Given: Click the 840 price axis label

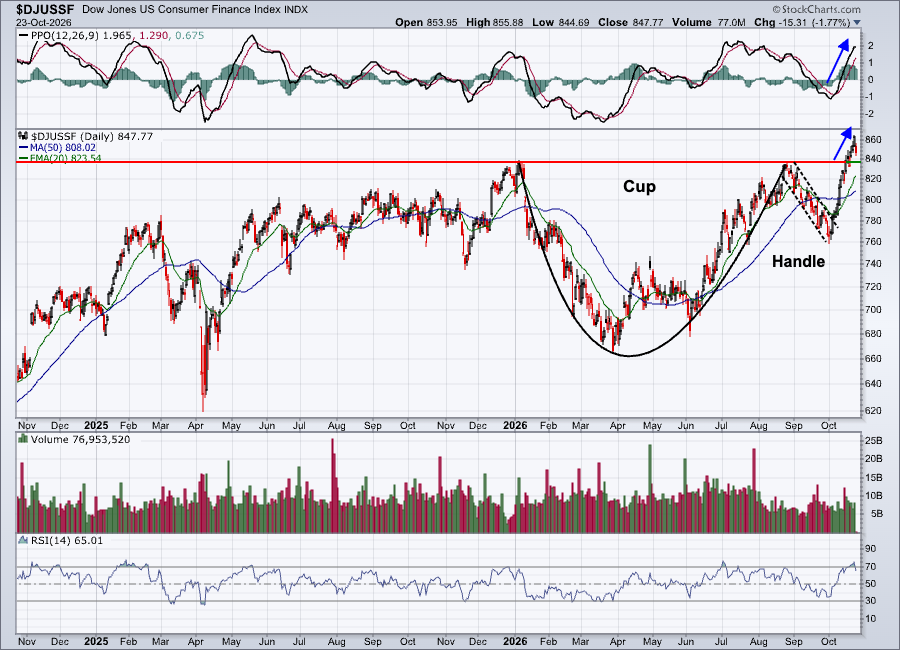Looking at the screenshot, I should [874, 158].
